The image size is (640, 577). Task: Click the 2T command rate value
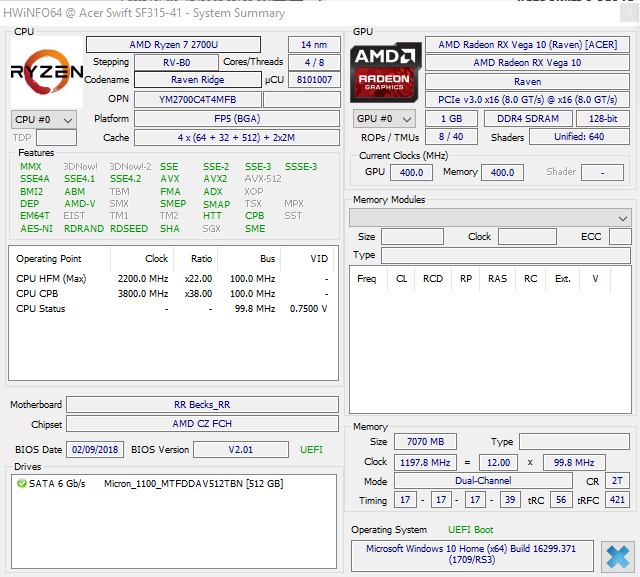pos(617,481)
